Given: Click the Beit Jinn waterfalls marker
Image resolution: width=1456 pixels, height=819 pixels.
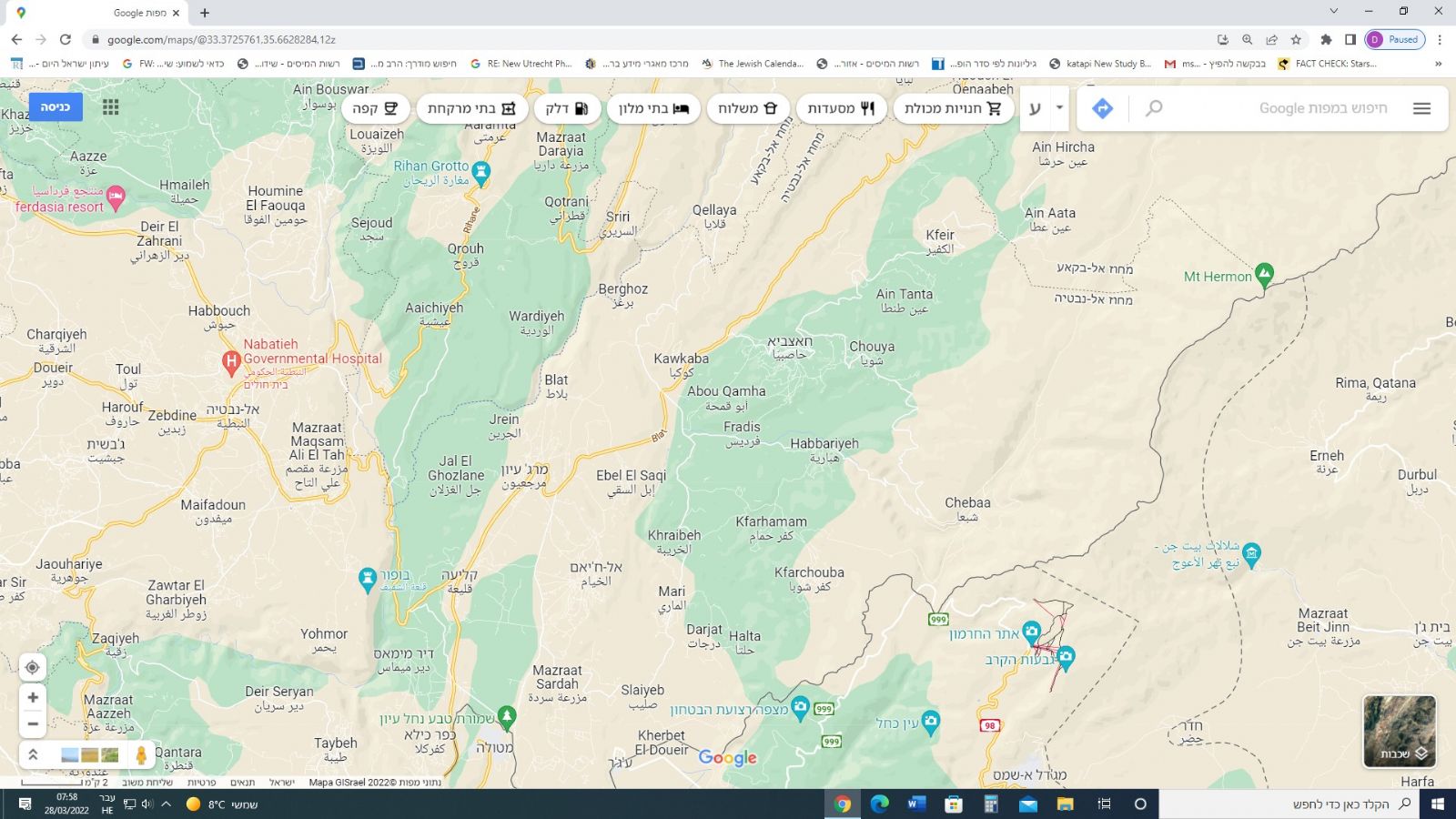Looking at the screenshot, I should tap(1252, 553).
